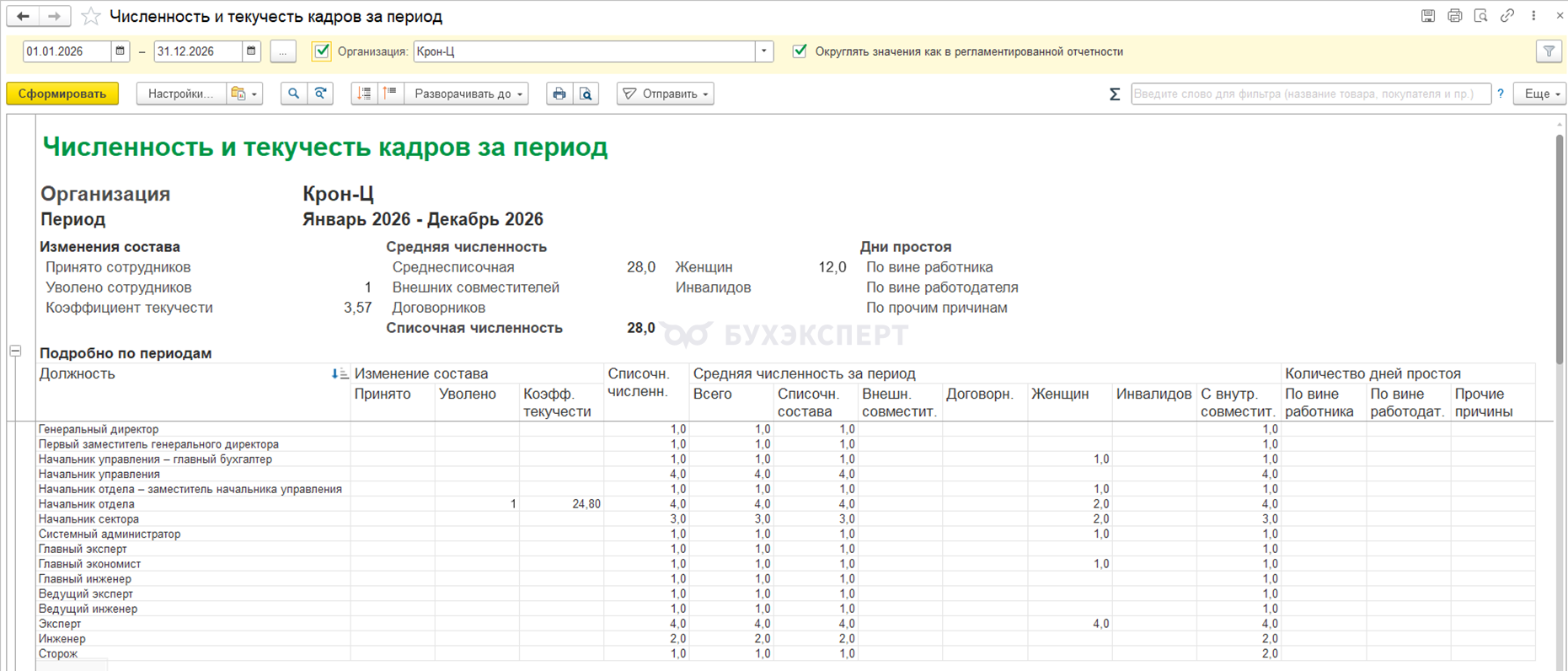Screen dimensions: 1568x671
Task: Uncheck the Организация filter checkbox
Action: [322, 51]
